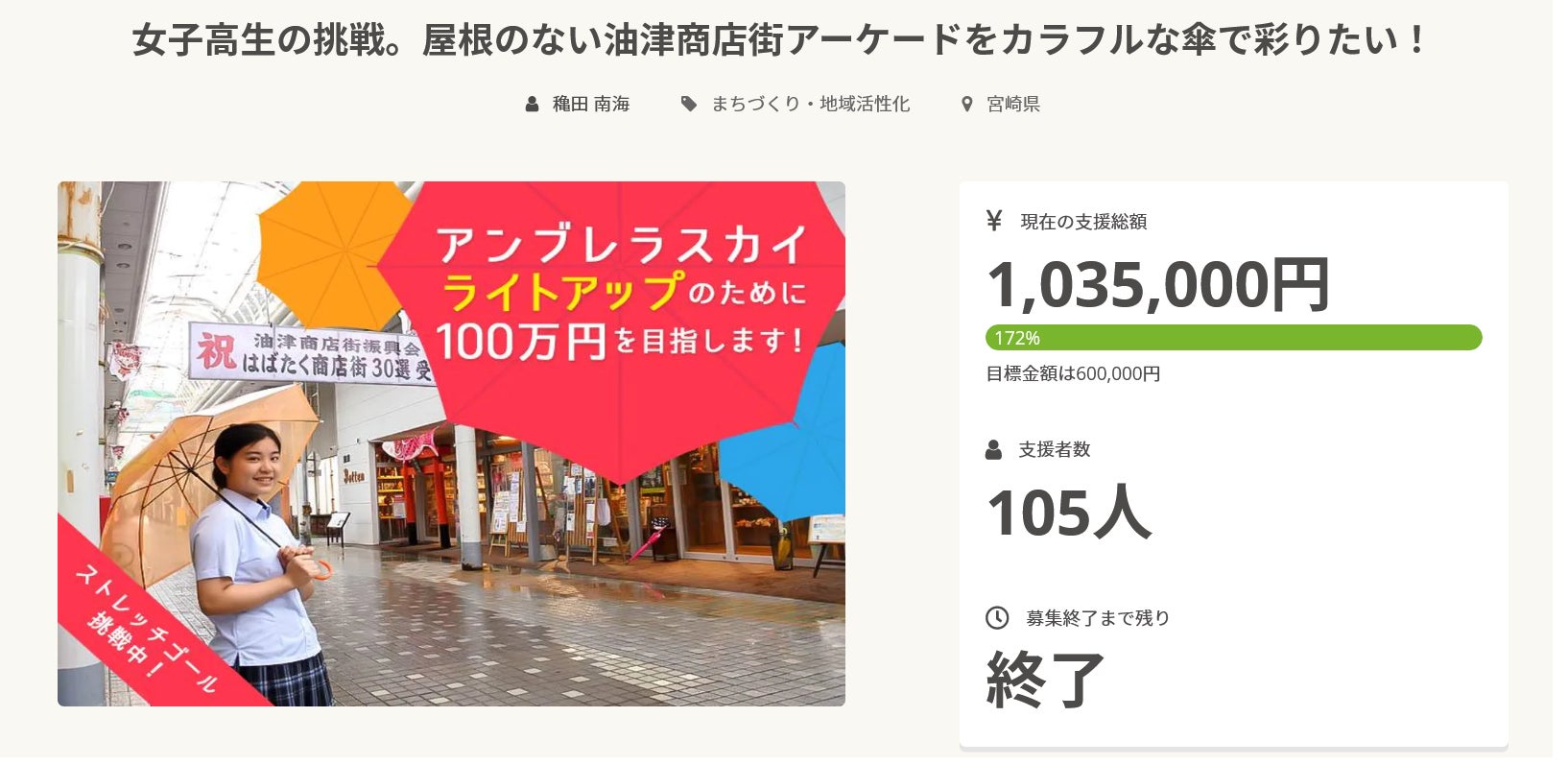The width and height of the screenshot is (1568, 765).
Task: Click the 1,035,000円 total amount
Action: click(x=1158, y=284)
